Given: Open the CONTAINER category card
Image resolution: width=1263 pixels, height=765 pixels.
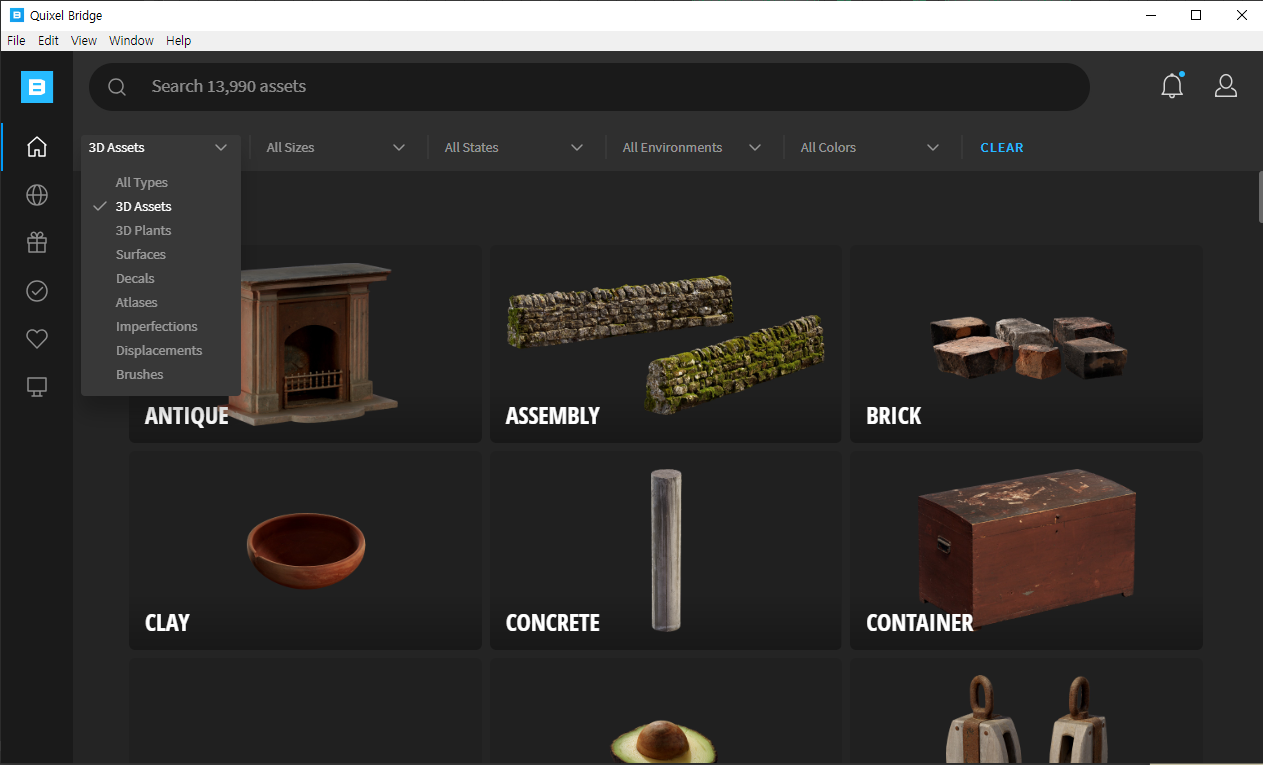Looking at the screenshot, I should click(x=1026, y=551).
